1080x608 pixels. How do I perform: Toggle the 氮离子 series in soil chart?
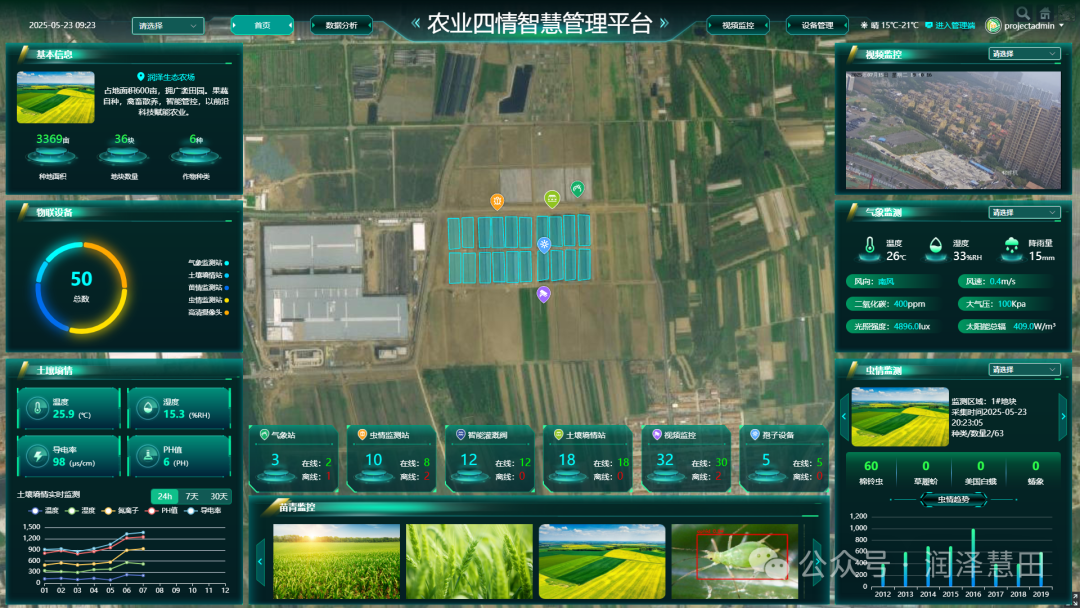[121, 511]
